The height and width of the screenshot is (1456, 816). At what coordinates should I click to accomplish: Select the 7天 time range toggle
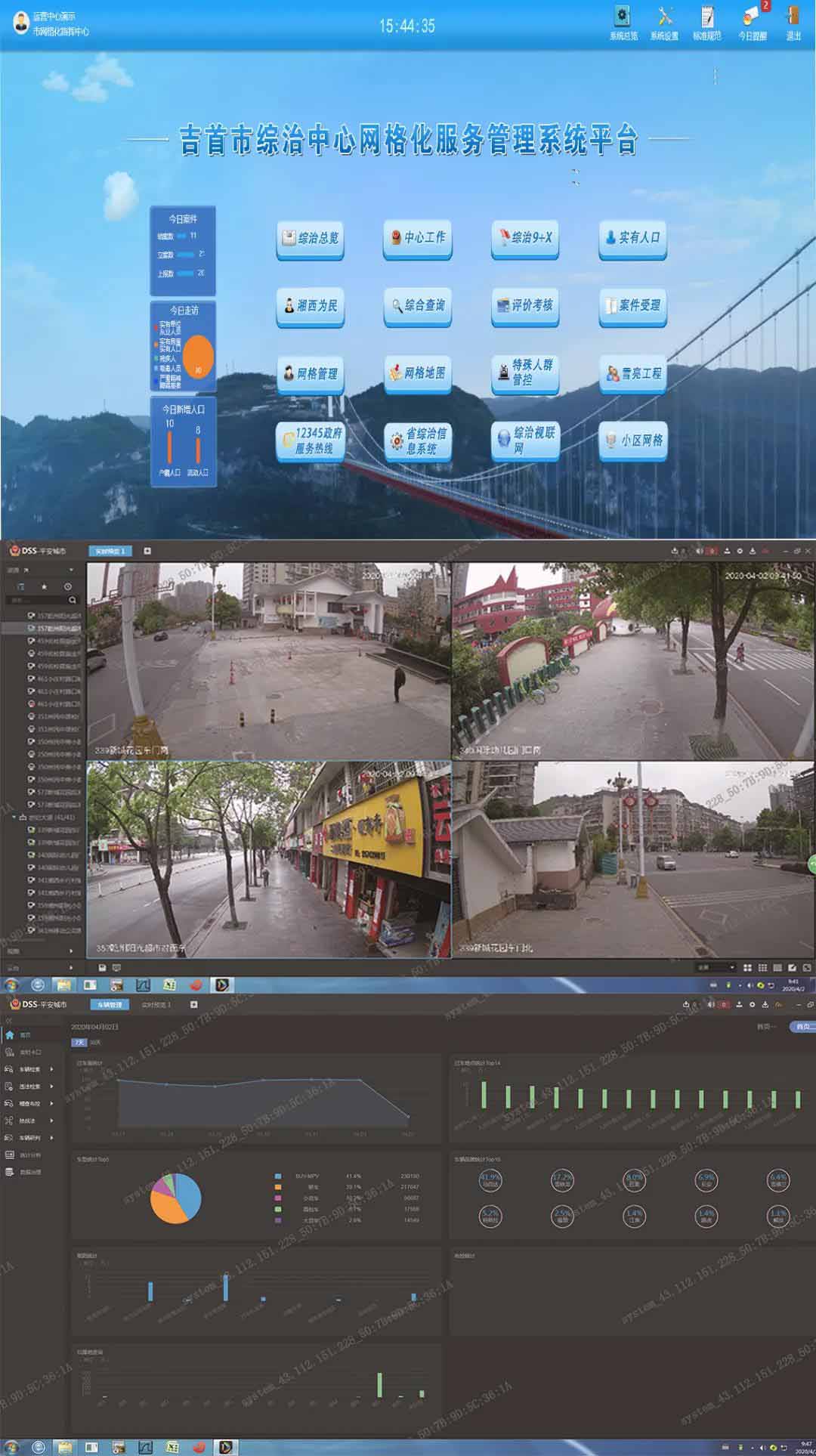point(79,1042)
